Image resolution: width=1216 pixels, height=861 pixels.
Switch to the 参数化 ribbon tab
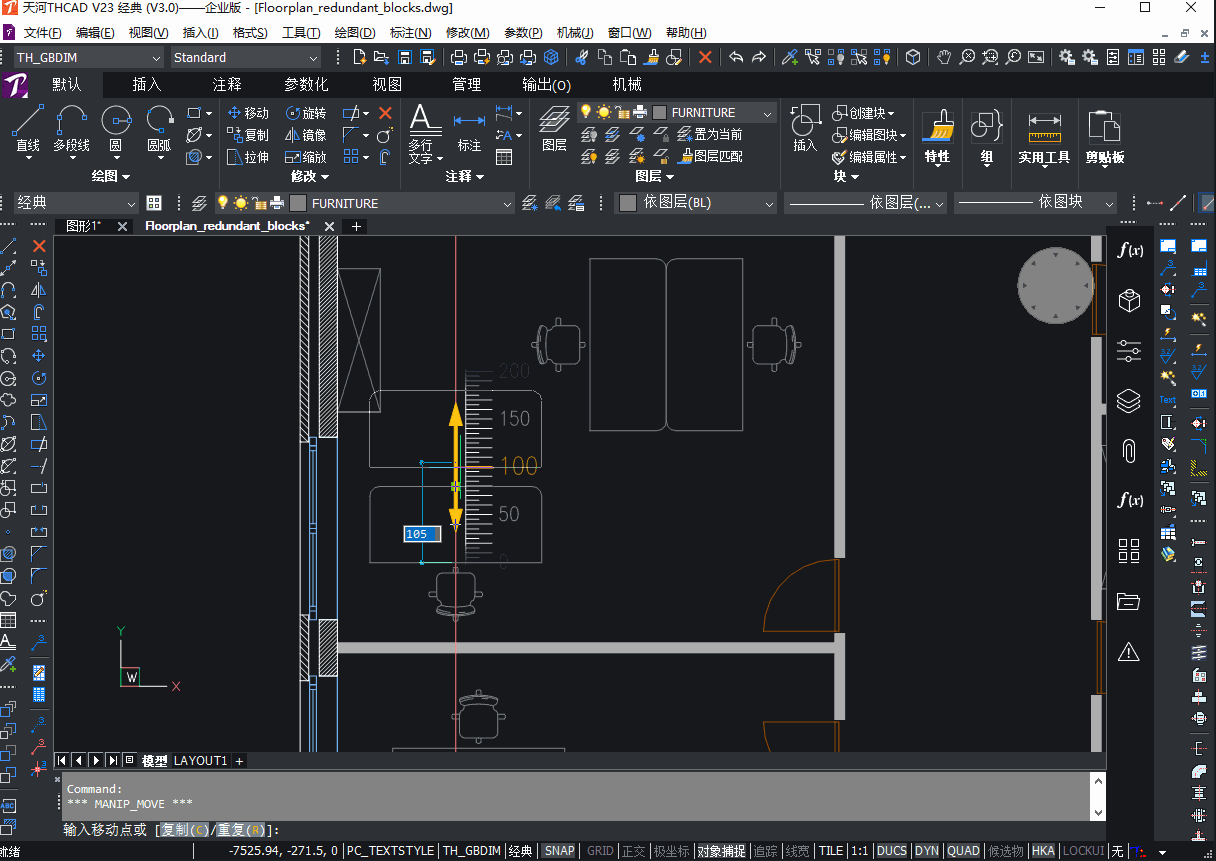coord(306,85)
